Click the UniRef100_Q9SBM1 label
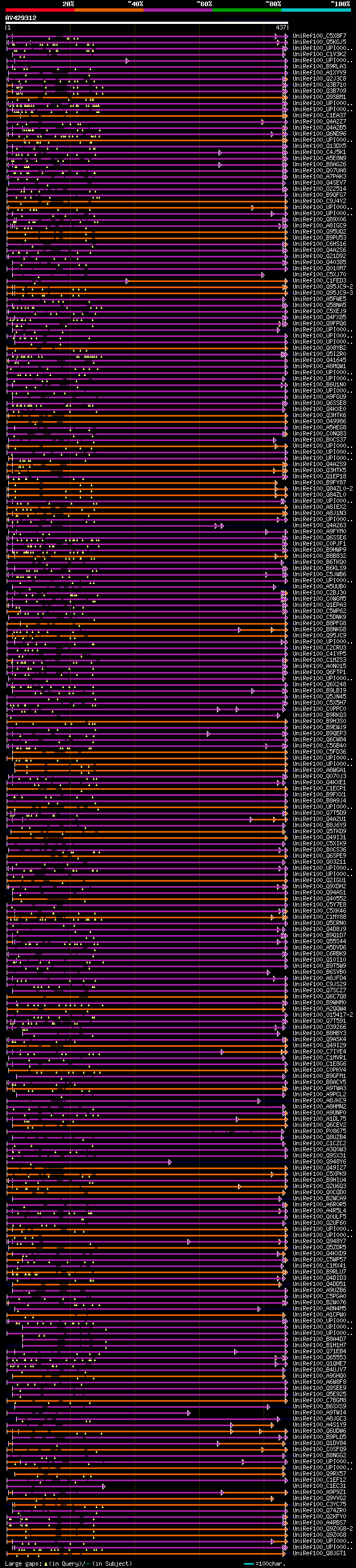 [319, 97]
